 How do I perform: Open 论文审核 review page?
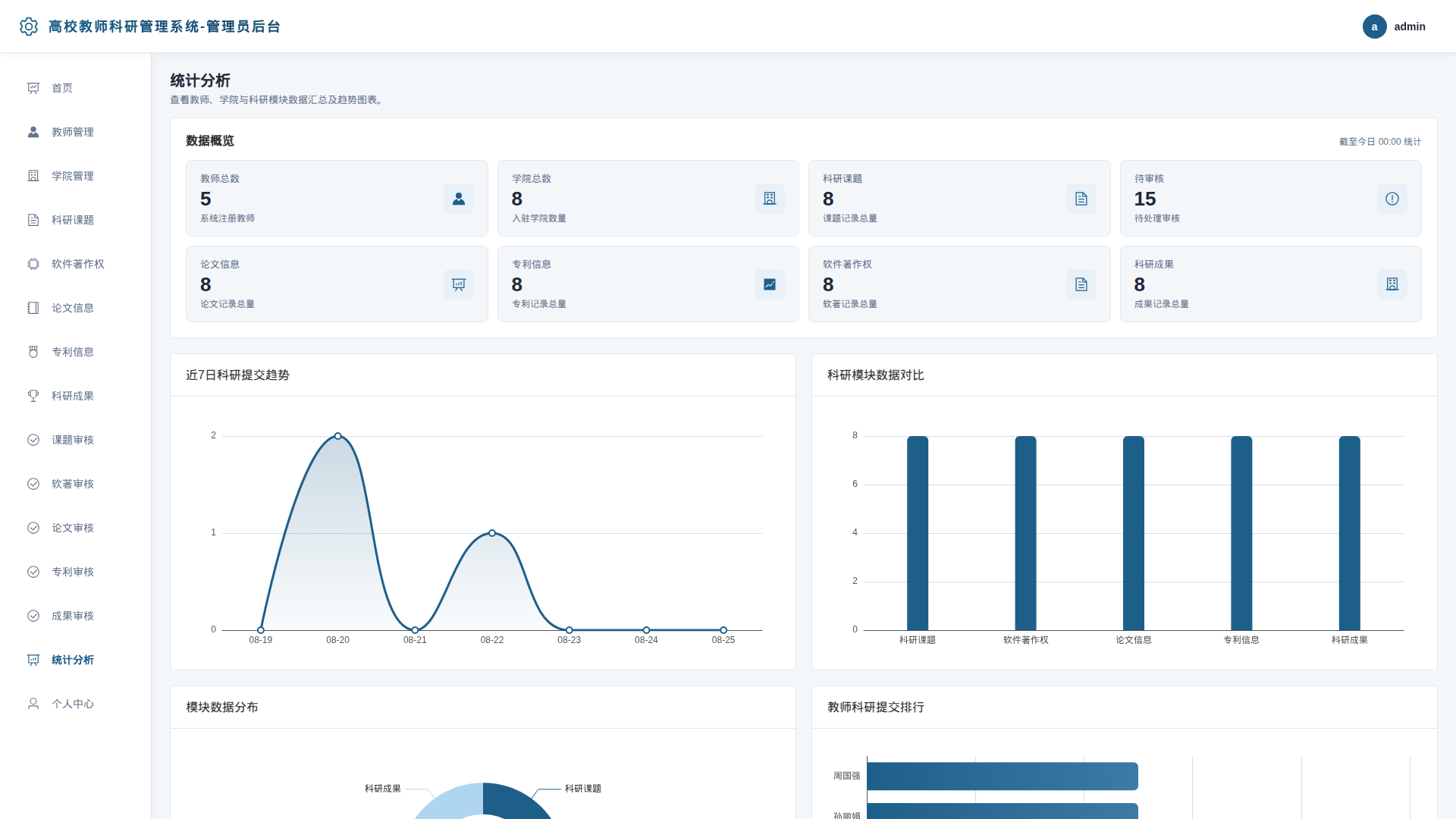[x=76, y=528]
